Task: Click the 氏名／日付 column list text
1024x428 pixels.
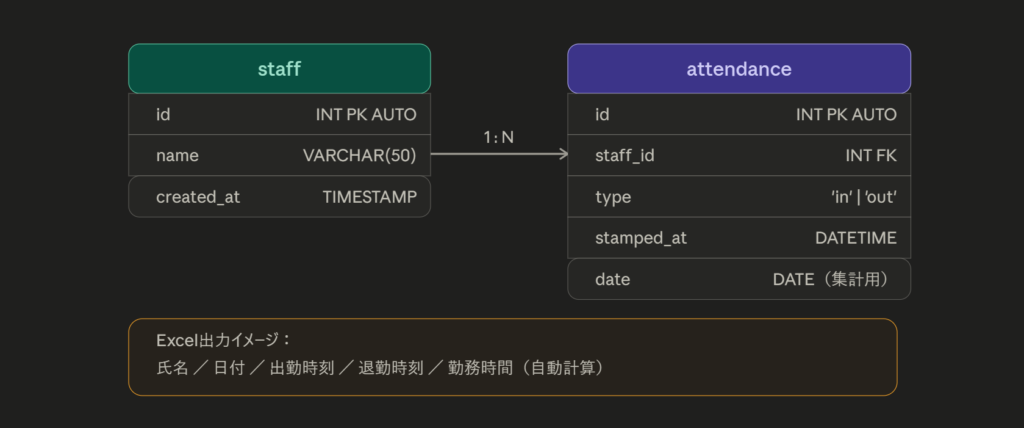Action: click(381, 368)
